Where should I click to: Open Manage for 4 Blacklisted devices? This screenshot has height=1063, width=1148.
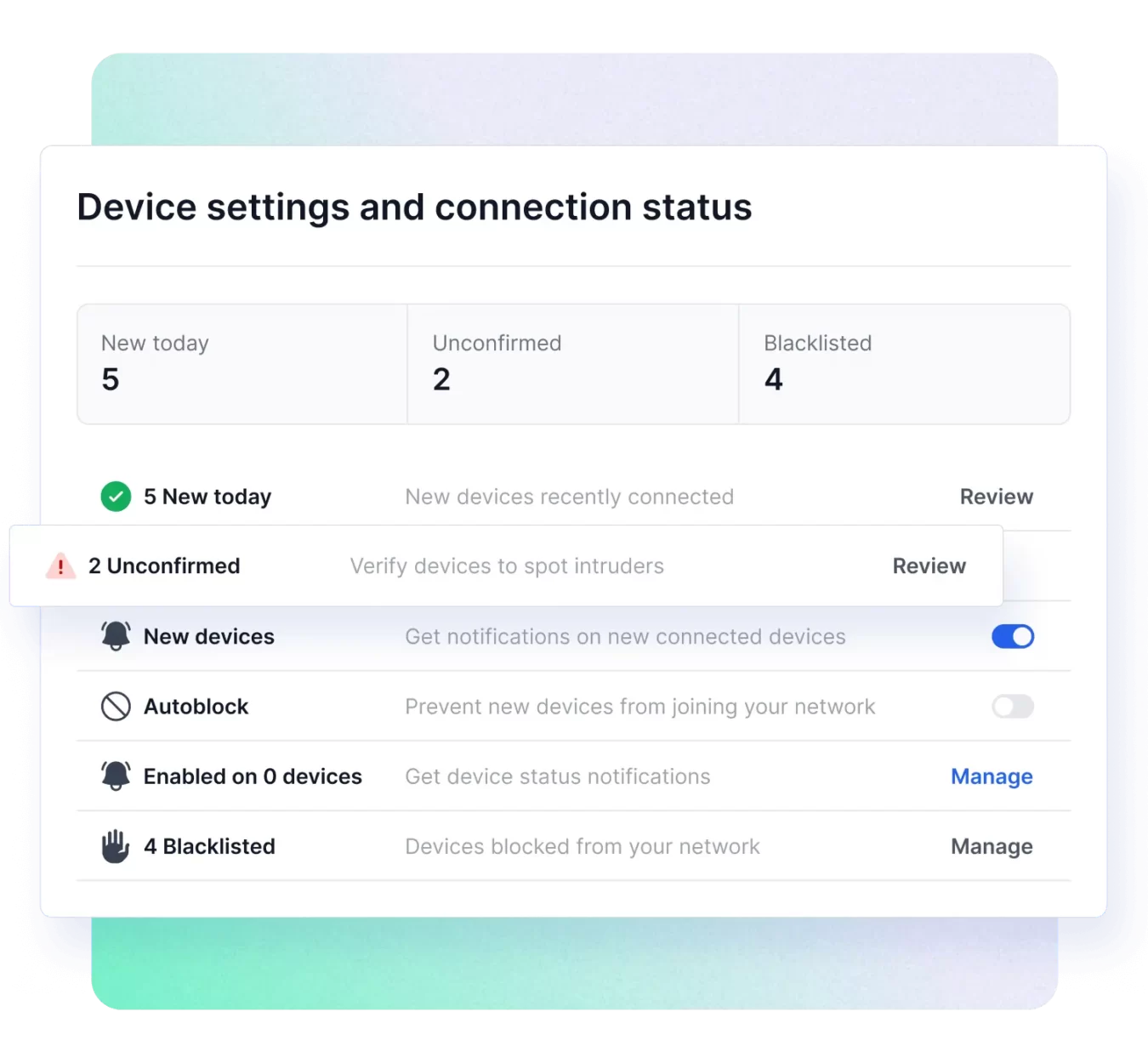pos(992,846)
